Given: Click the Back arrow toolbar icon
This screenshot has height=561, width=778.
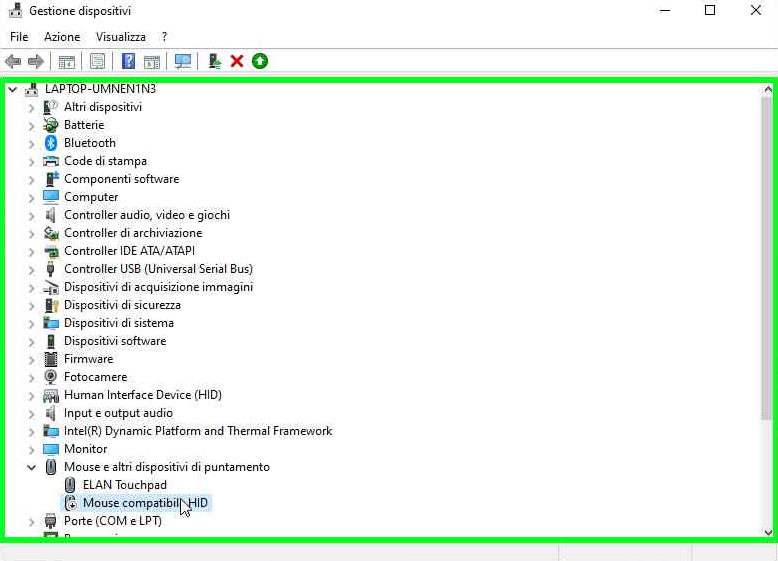Looking at the screenshot, I should click(x=13, y=62).
